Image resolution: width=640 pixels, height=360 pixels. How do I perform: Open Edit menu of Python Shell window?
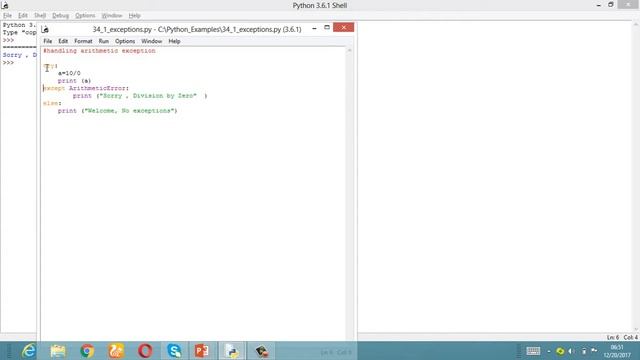point(23,16)
